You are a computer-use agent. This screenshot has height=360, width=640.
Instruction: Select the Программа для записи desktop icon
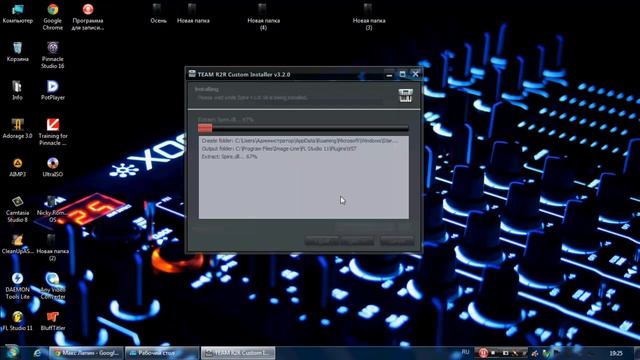click(x=88, y=17)
